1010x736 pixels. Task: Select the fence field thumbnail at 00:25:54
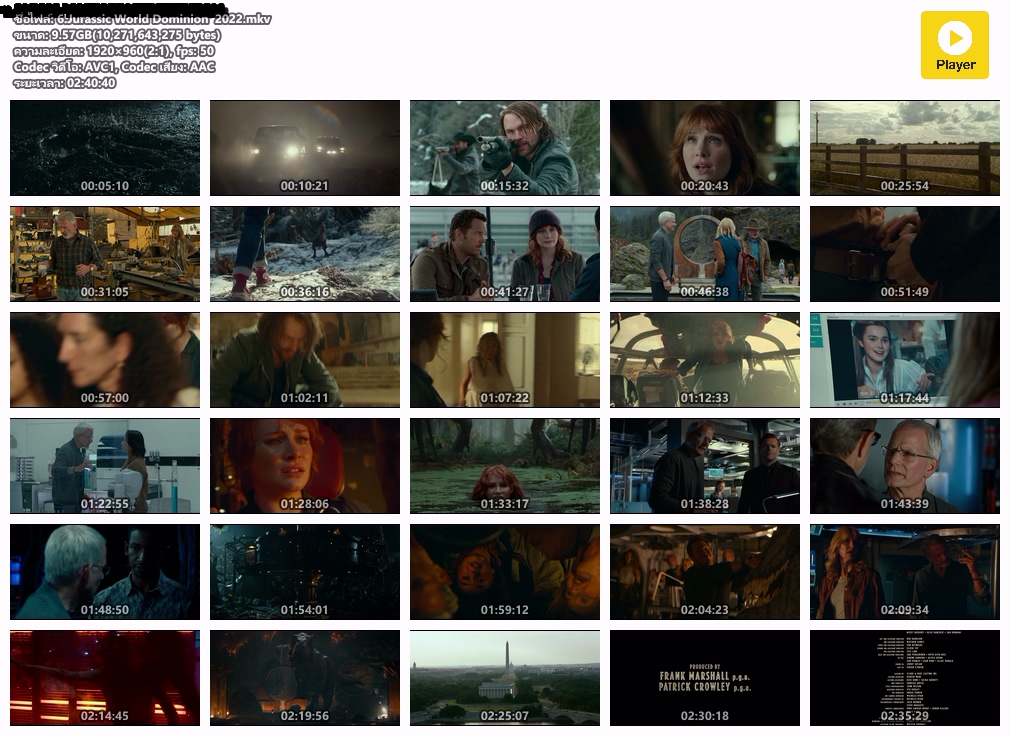pyautogui.click(x=905, y=147)
